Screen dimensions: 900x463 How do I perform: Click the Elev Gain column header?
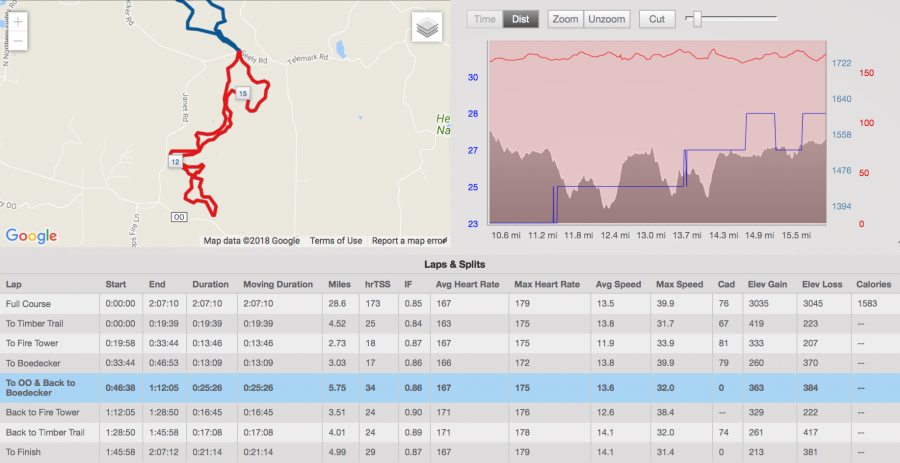(x=768, y=284)
